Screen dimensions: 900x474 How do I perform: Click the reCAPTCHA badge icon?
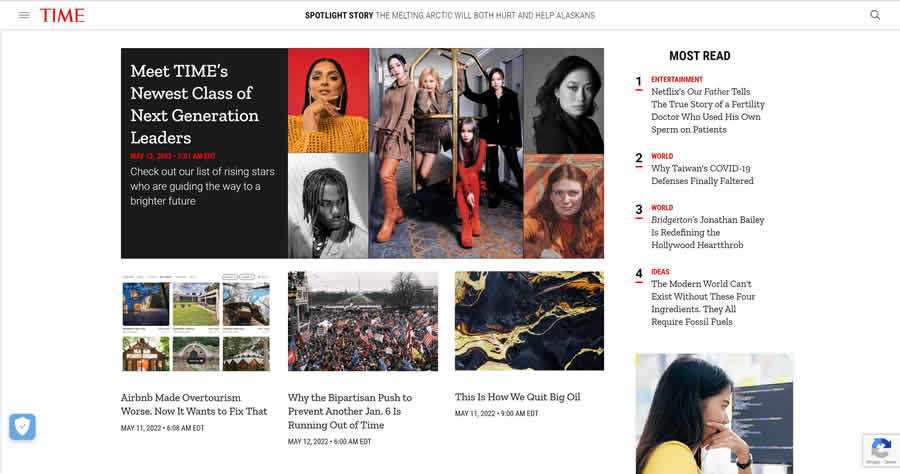pyautogui.click(x=880, y=449)
